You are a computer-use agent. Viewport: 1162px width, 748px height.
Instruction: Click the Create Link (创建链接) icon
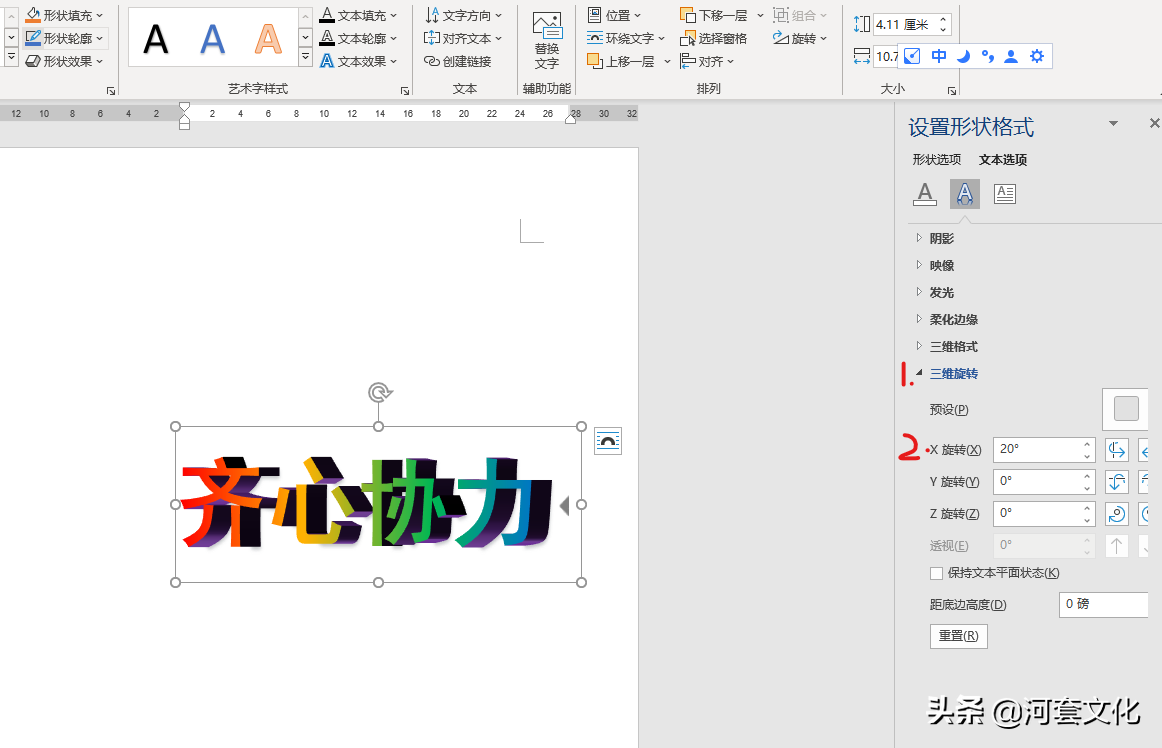pos(458,61)
